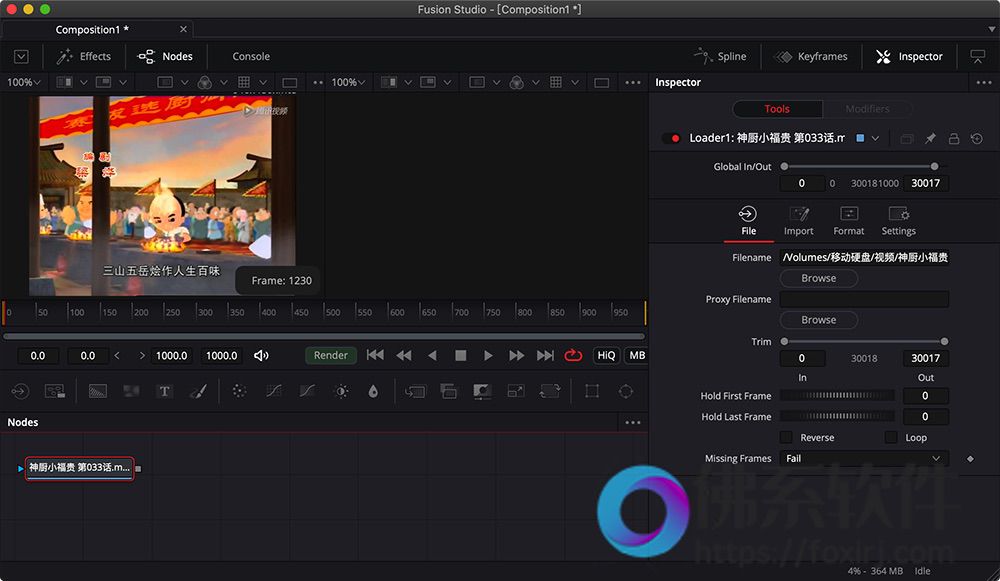
Task: Open the Format tab of Loader1
Action: coord(848,221)
